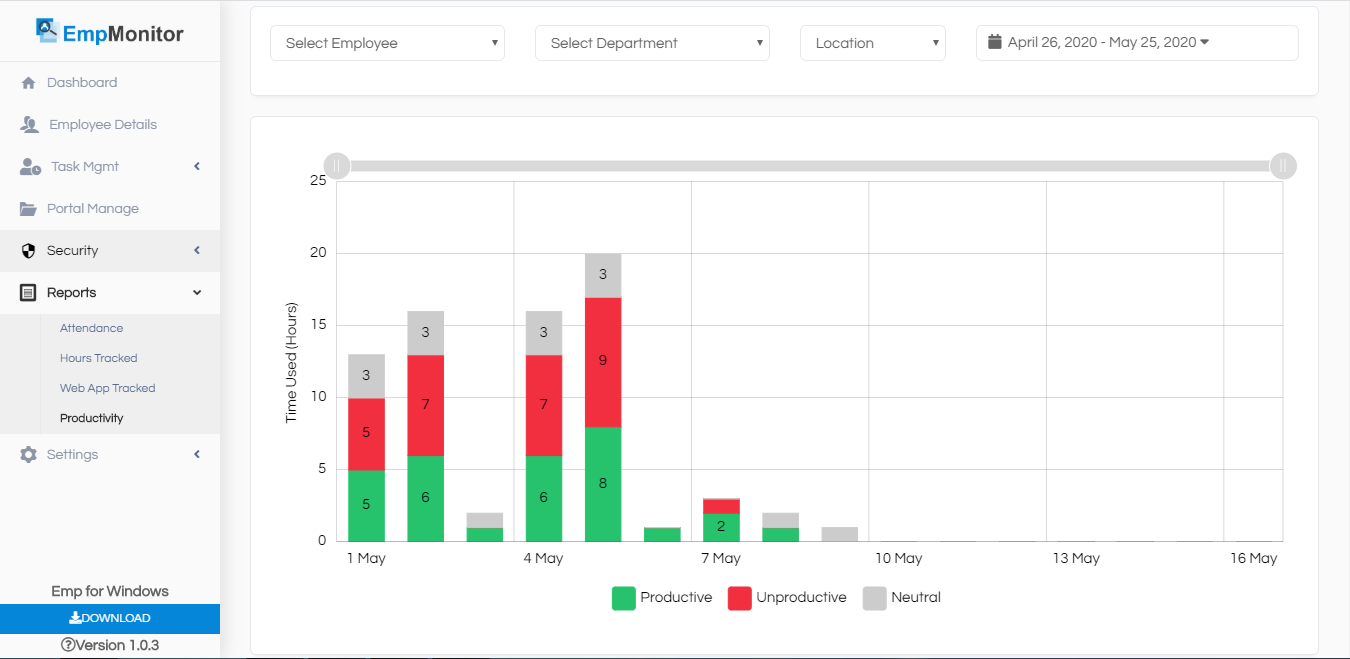Click the green 8-hour Productive bar segment

pos(603,484)
